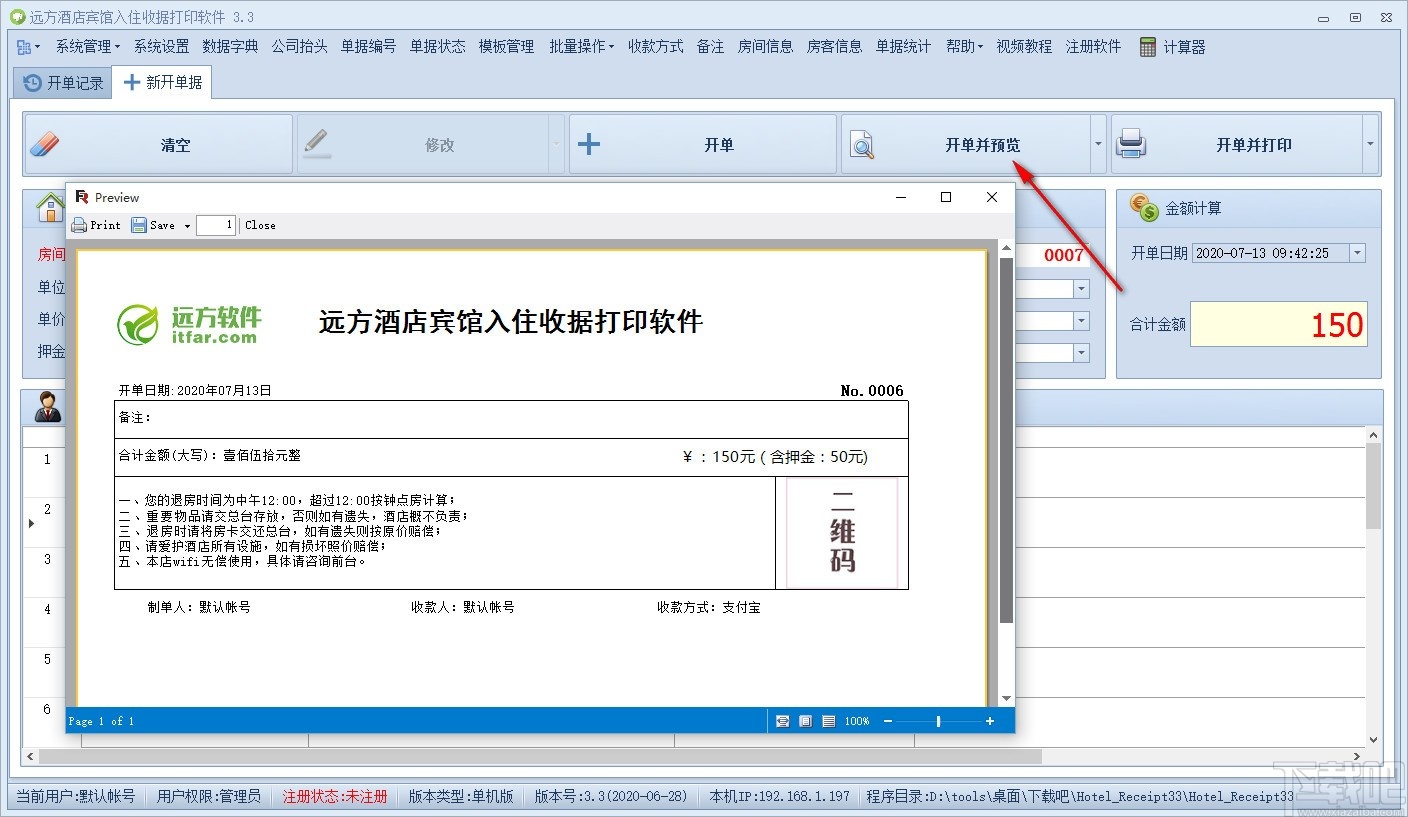The width and height of the screenshot is (1408, 817).
Task: Click the 注册状态:未注册 status text
Action: [x=335, y=796]
